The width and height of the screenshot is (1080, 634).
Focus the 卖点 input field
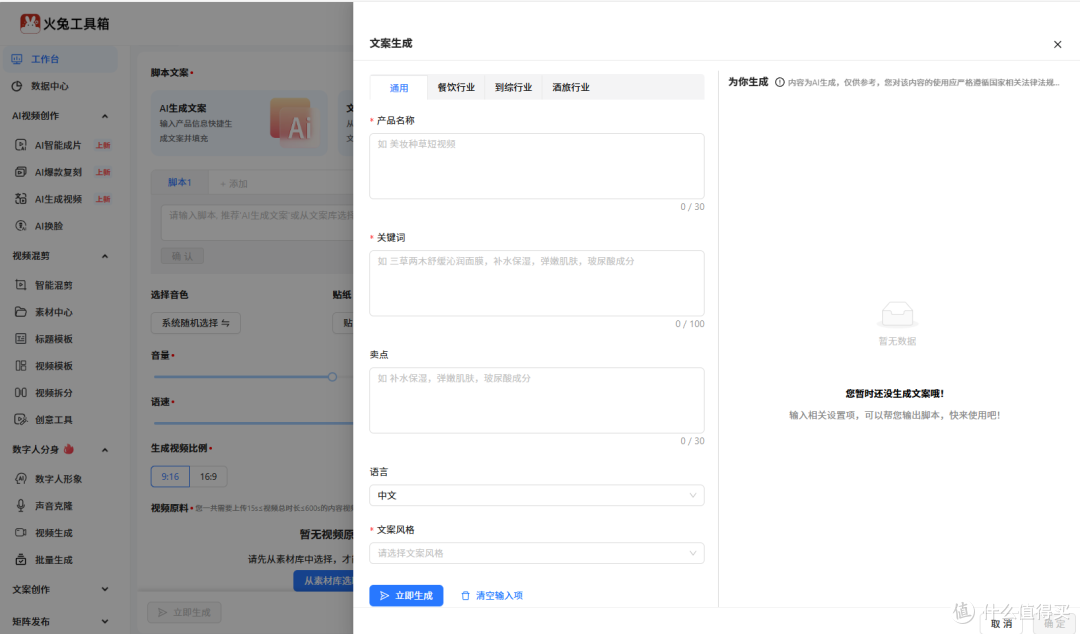(x=537, y=400)
